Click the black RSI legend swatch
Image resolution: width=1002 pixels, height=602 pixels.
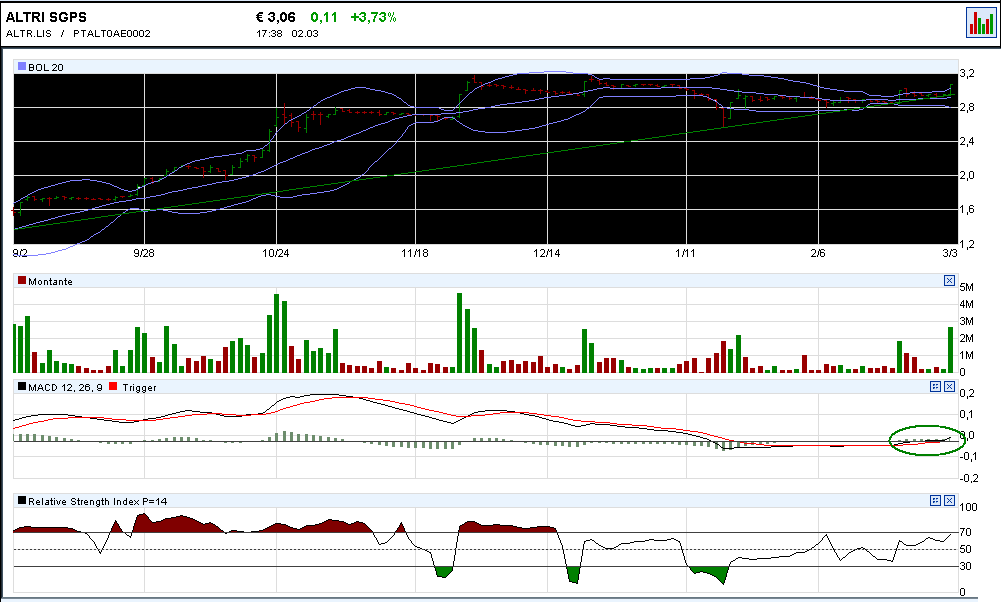(22, 499)
